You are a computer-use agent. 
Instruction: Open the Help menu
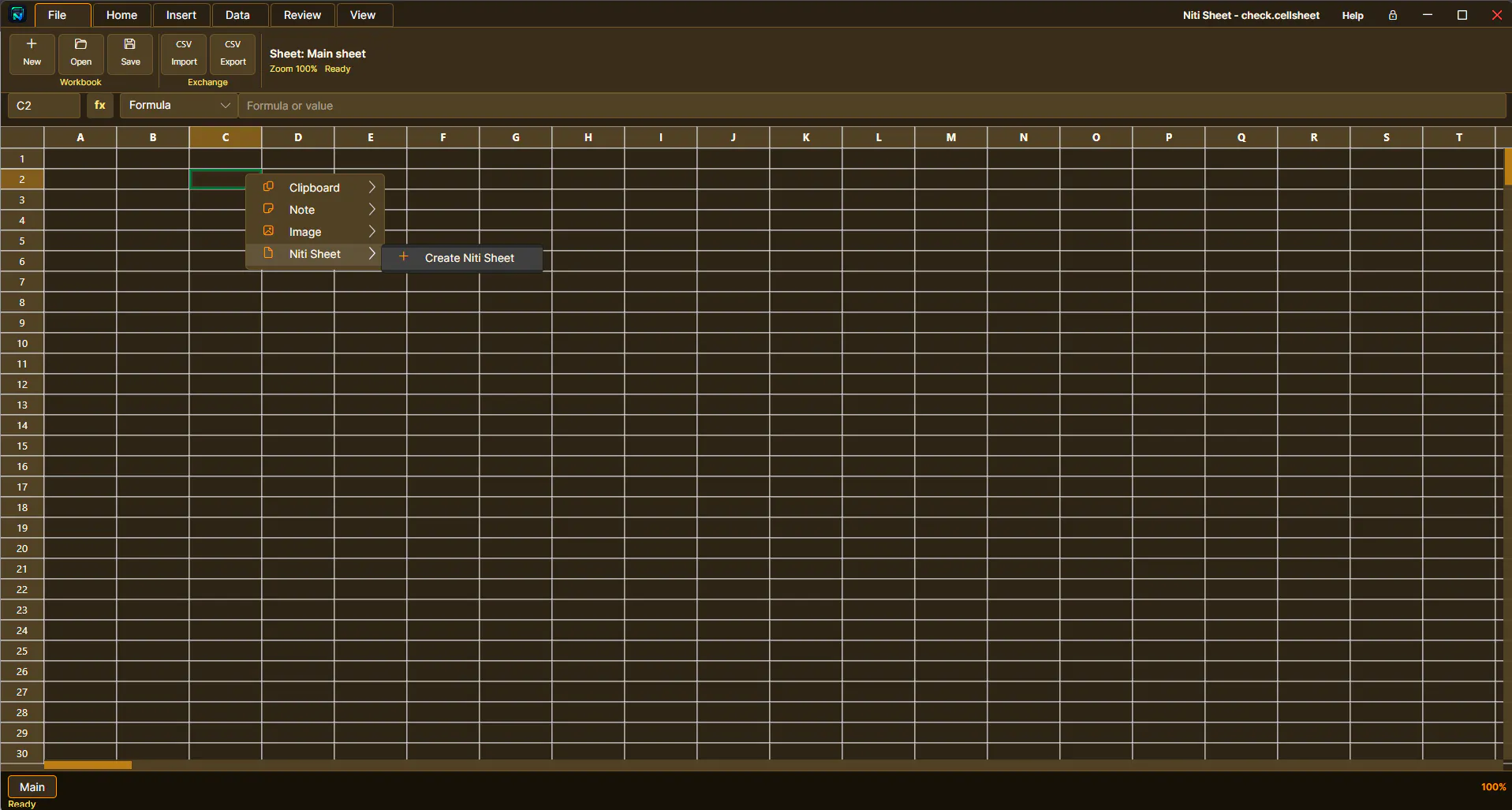[1353, 15]
